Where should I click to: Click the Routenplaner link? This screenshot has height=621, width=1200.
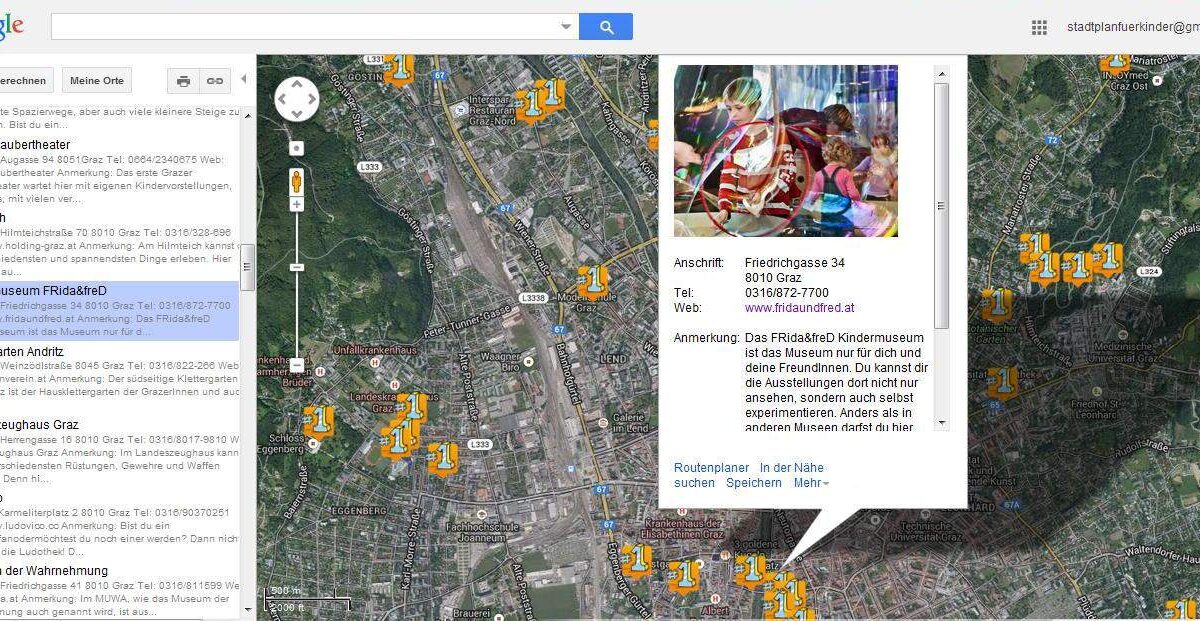711,467
